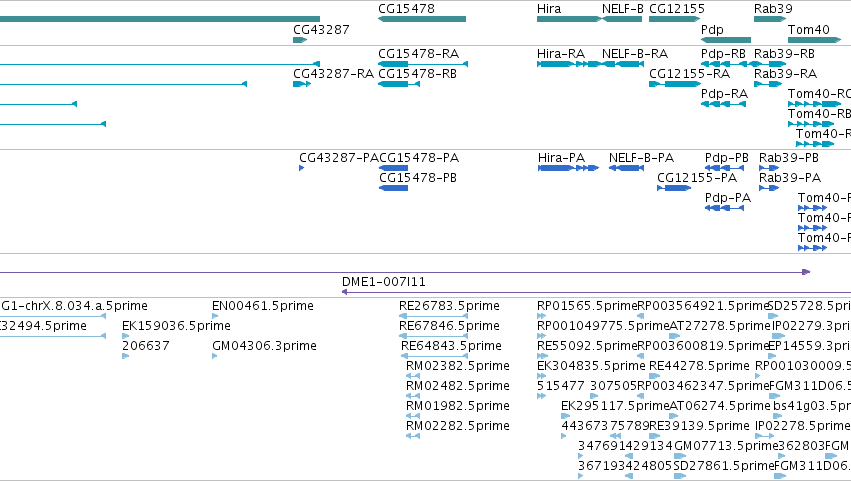Screen dimensions: 851x481
Task: Click the CG15478-RB transcript feature
Action: (x=399, y=84)
